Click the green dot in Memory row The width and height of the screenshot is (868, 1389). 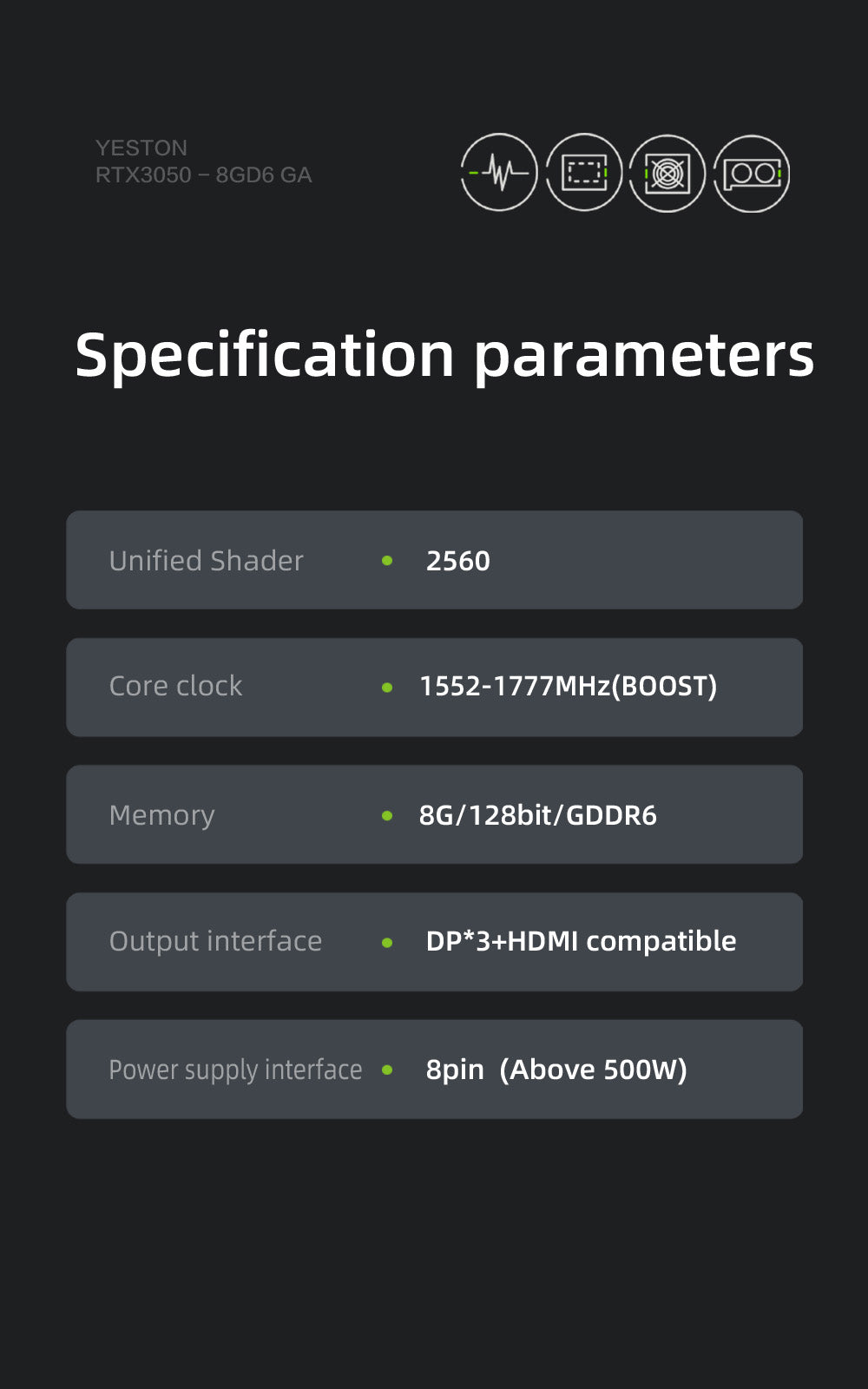387,815
